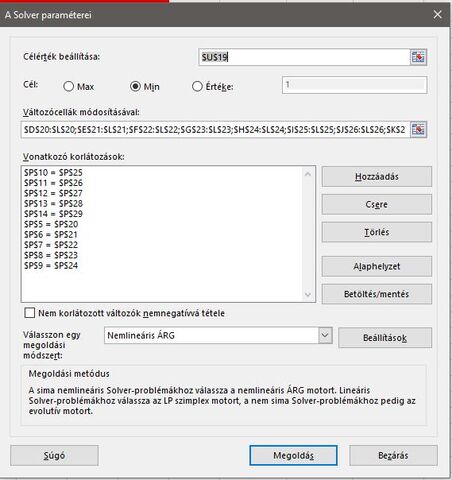Select constraint $P$10 = $P$25
452x480 pixels.
(53, 173)
